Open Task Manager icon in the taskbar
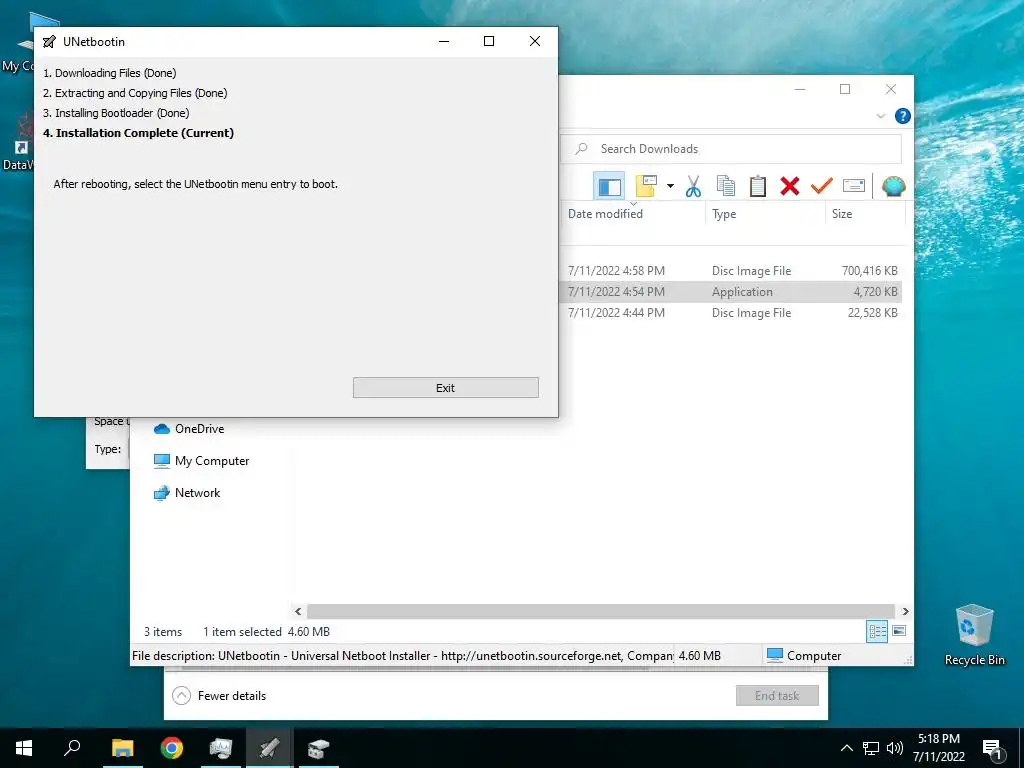The image size is (1024, 768). (x=221, y=748)
